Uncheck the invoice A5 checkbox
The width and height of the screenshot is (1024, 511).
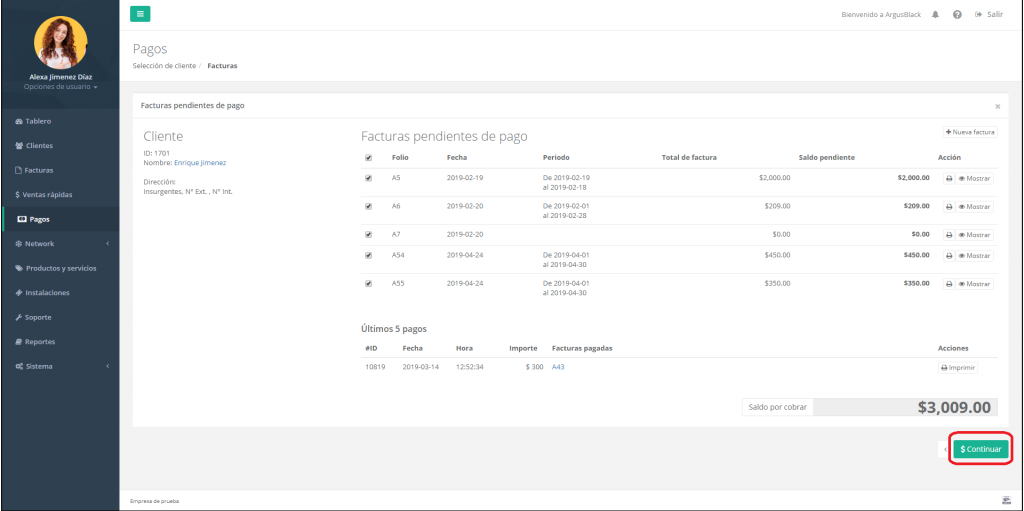(368, 178)
